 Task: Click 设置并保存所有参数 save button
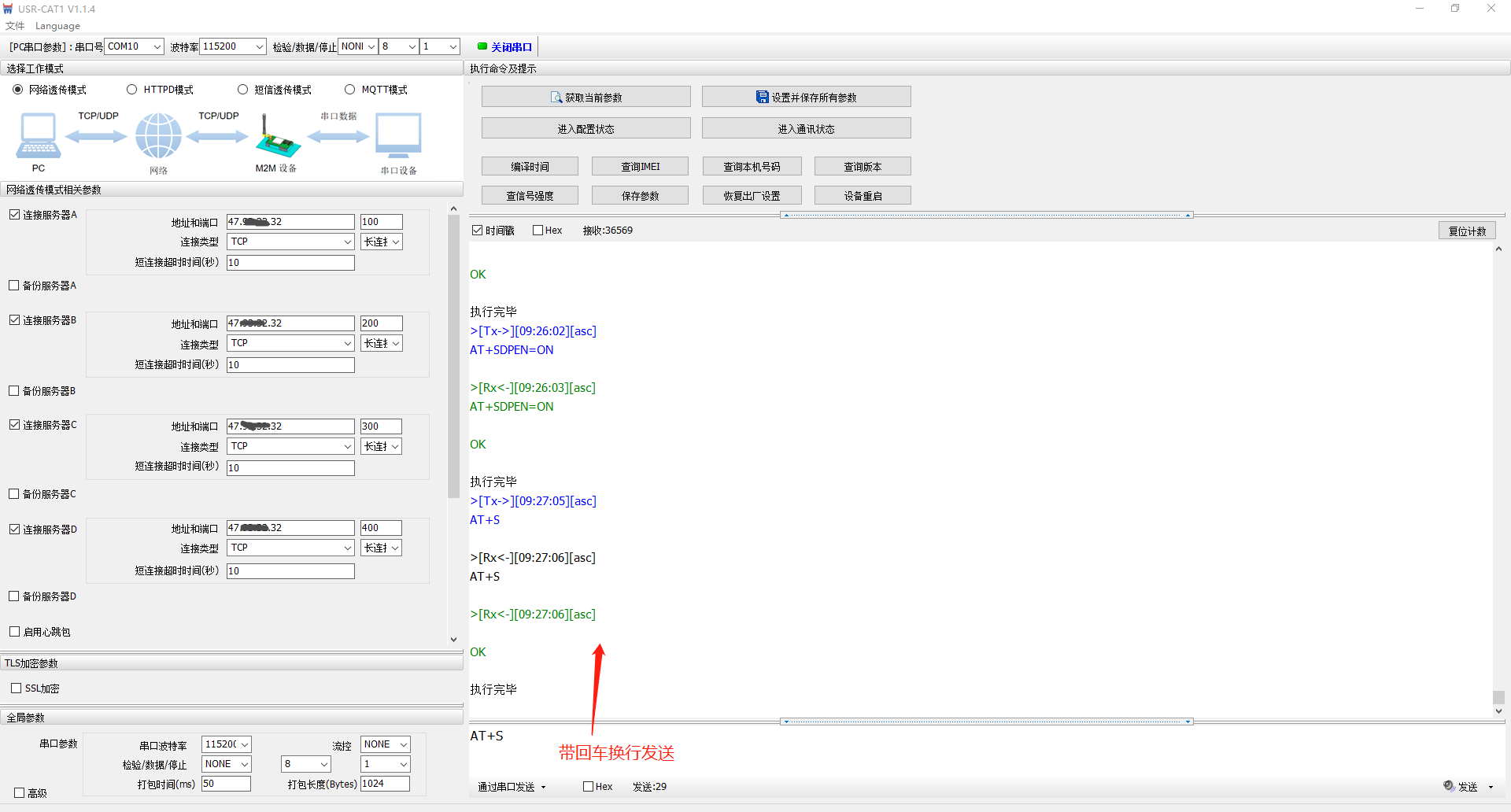pos(806,98)
